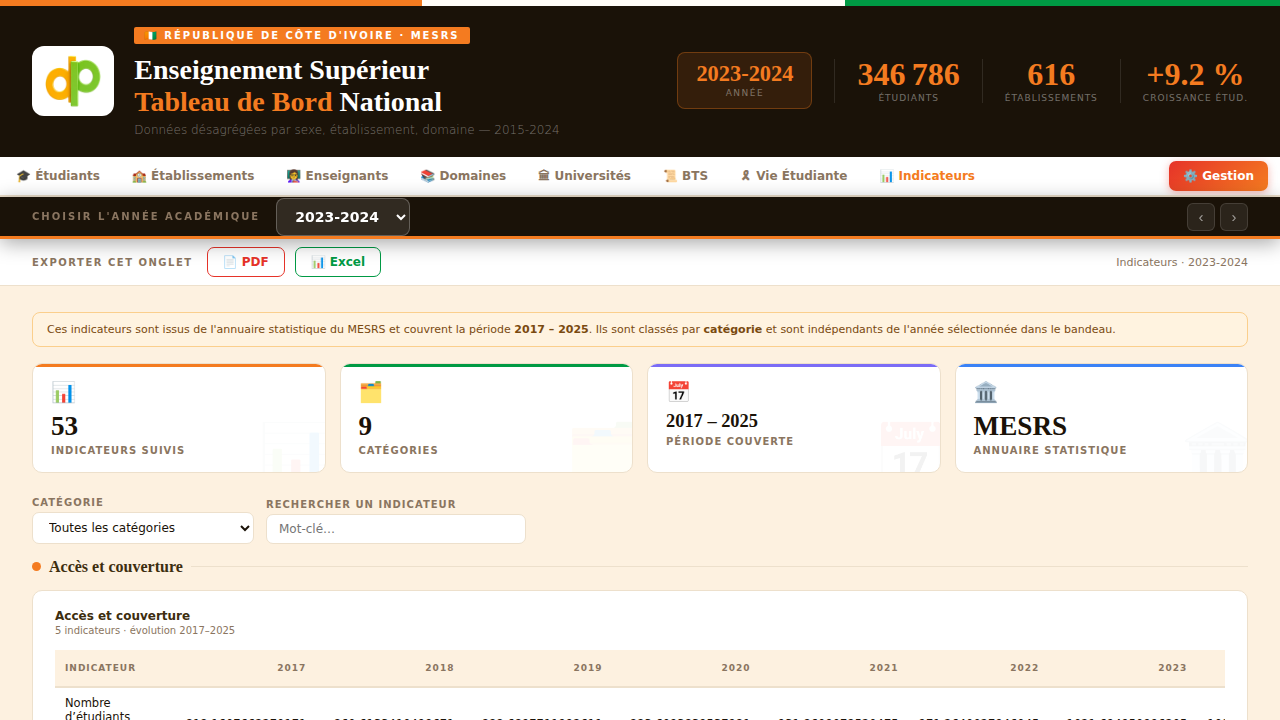Open the academic year 2023-2024 dropdown
This screenshot has width=1280, height=720.
coord(343,217)
